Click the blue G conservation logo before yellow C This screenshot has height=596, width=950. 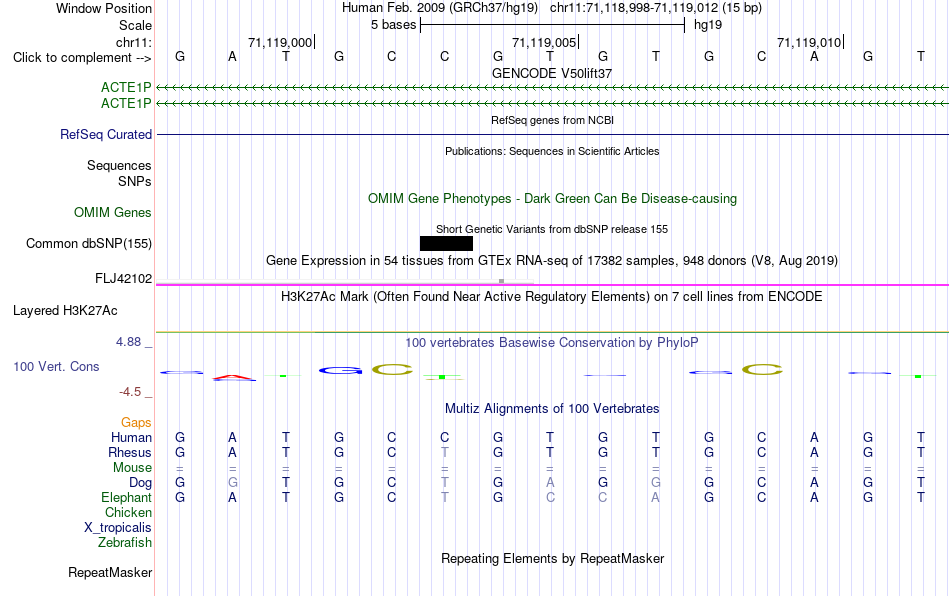(x=340, y=370)
